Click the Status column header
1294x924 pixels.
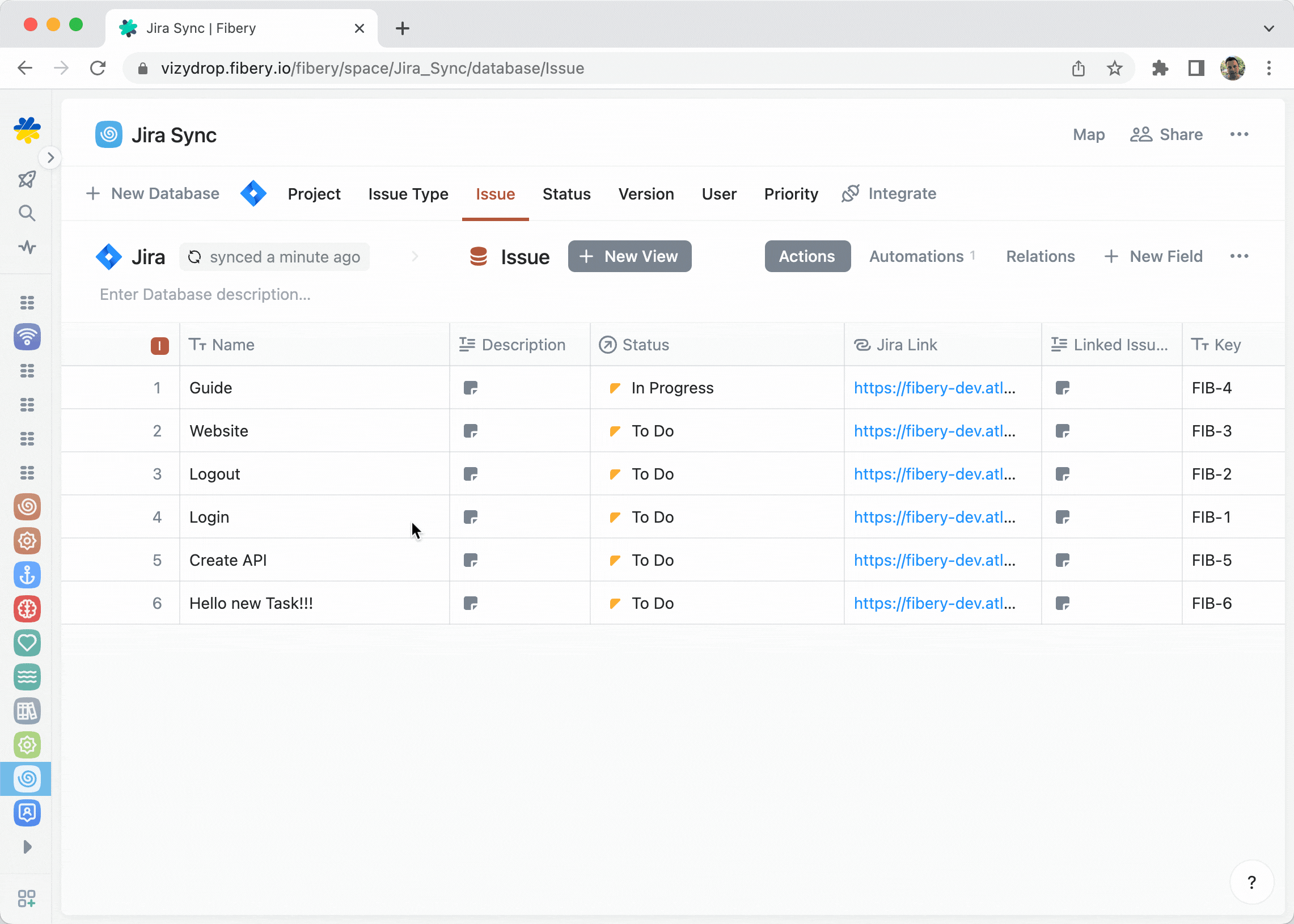[717, 345]
